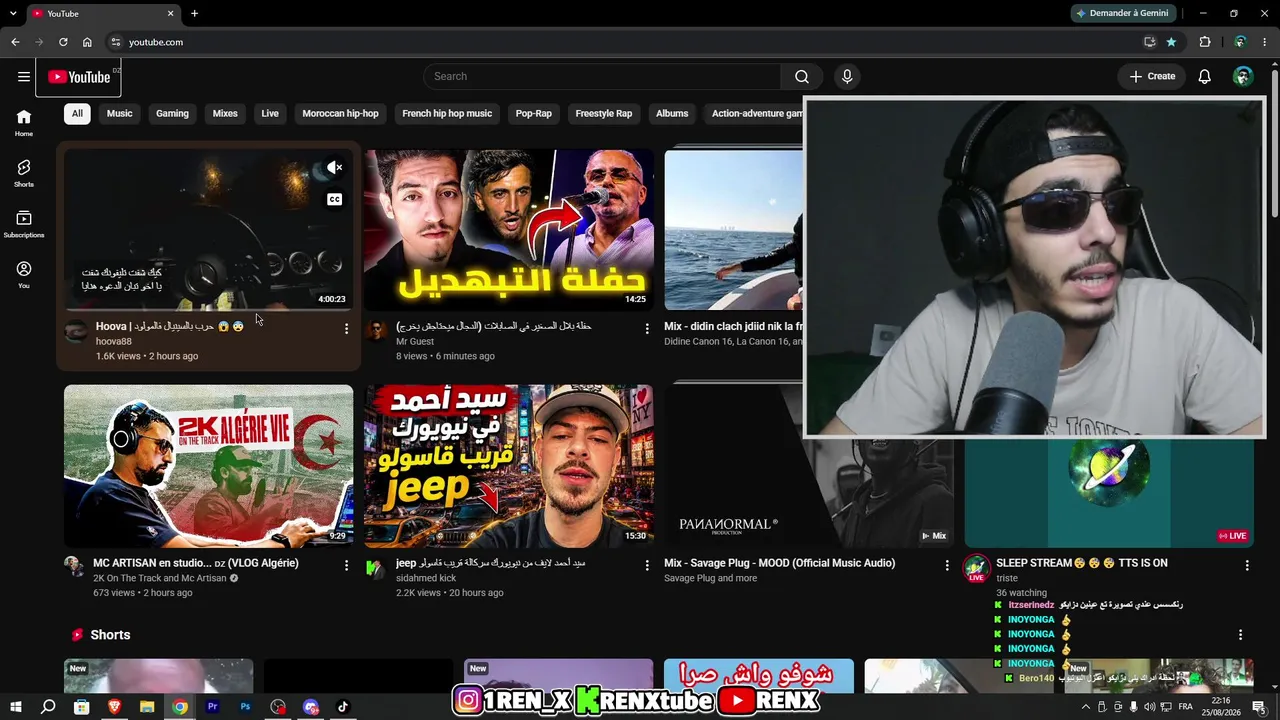
Task: Reload the page in the browser
Action: [63, 42]
